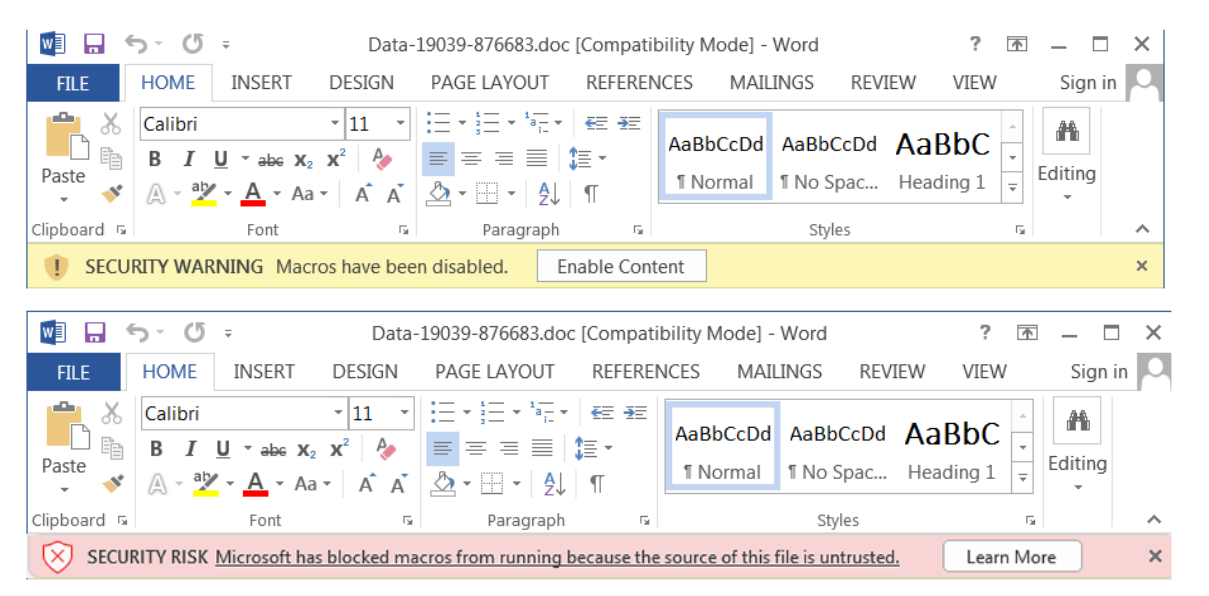Screen dimensions: 1209x596
Task: Click Sort A-Z icon in top window
Action: click(x=549, y=194)
